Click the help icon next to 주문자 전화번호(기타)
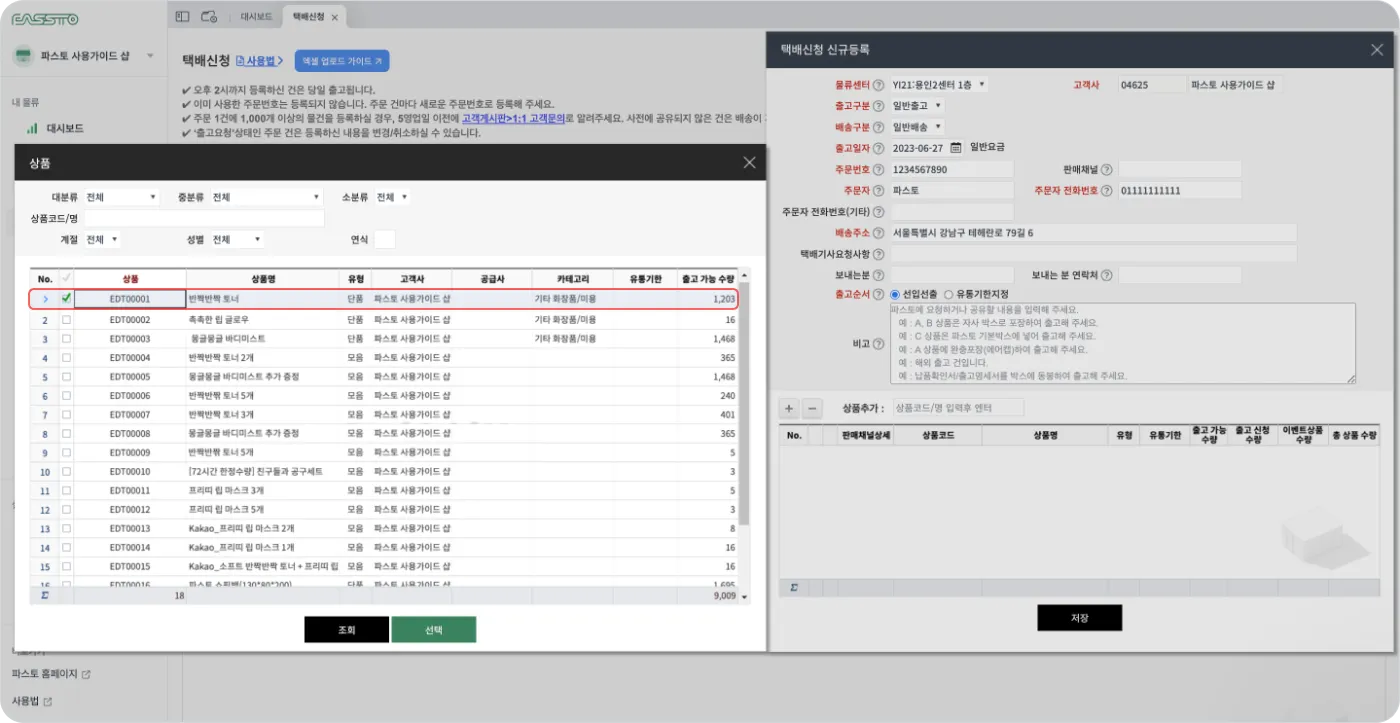 coord(878,212)
